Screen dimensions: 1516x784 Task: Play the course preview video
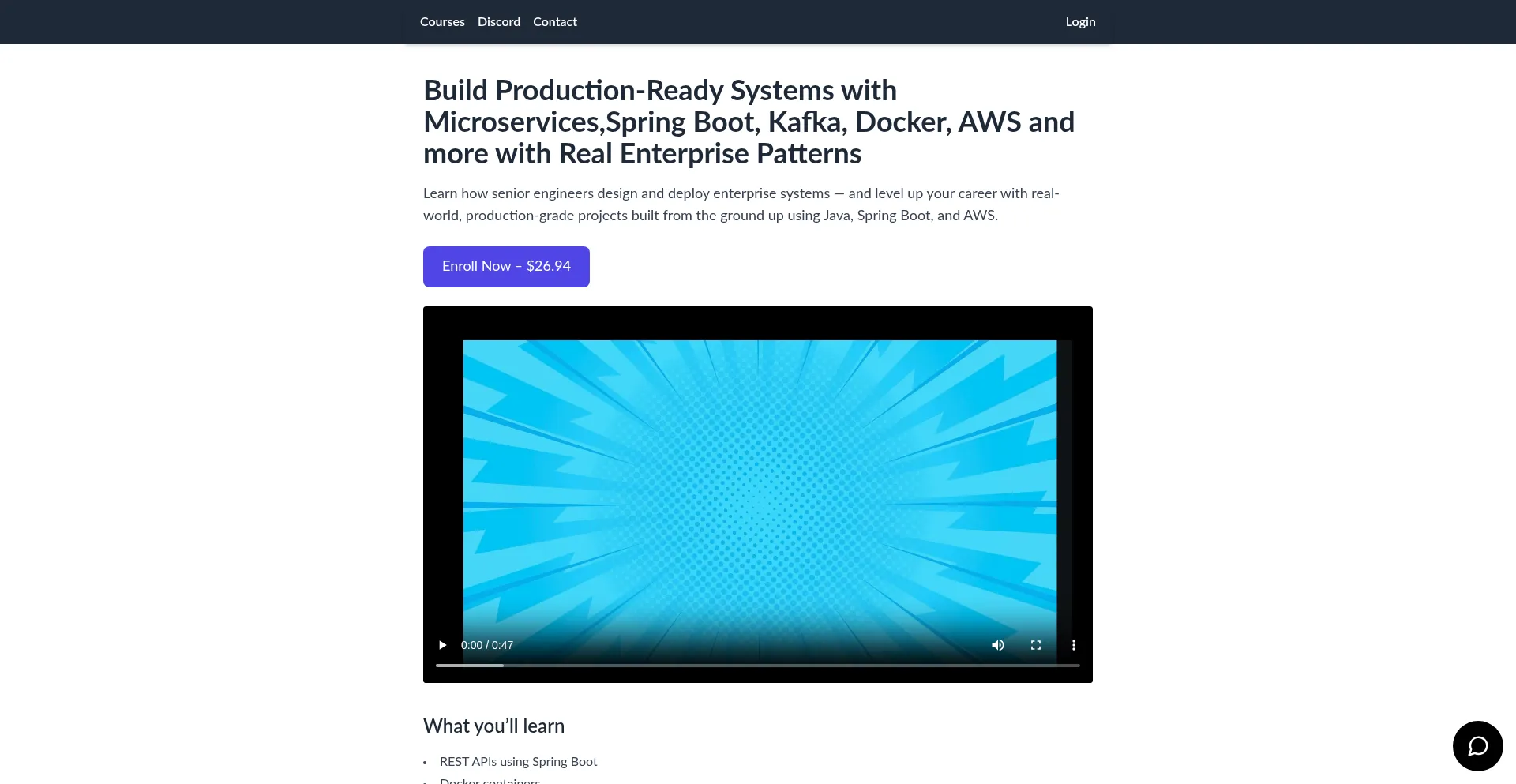point(442,645)
